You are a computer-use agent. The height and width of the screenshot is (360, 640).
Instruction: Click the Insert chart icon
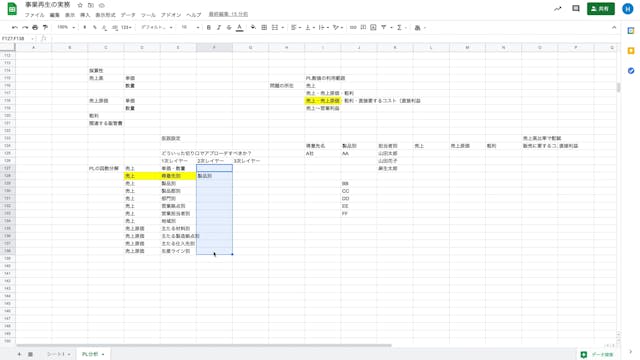pyautogui.click(x=373, y=27)
